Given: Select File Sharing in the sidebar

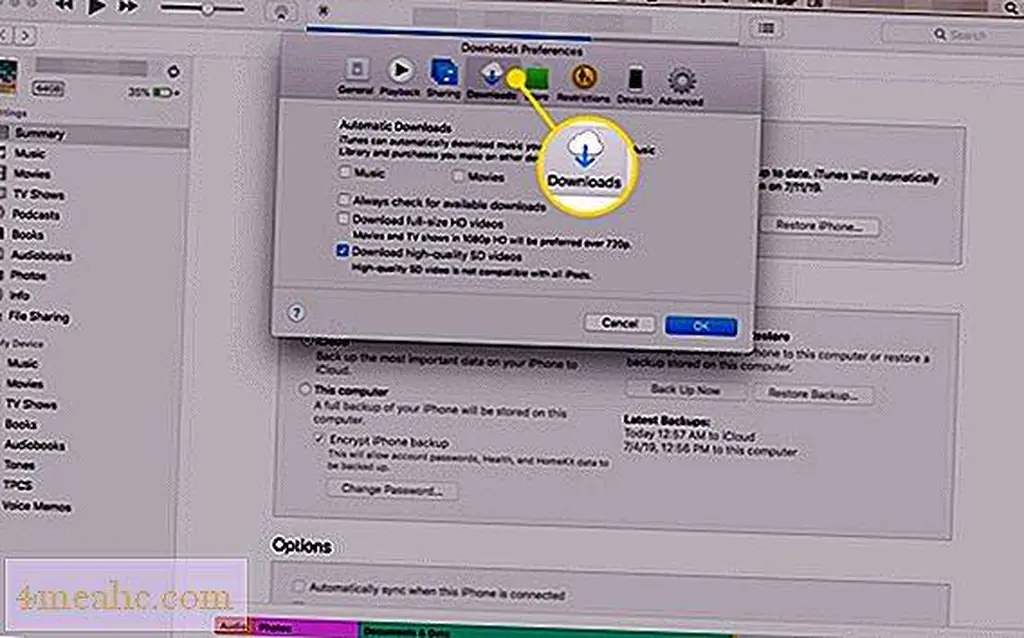Looking at the screenshot, I should click(40, 317).
